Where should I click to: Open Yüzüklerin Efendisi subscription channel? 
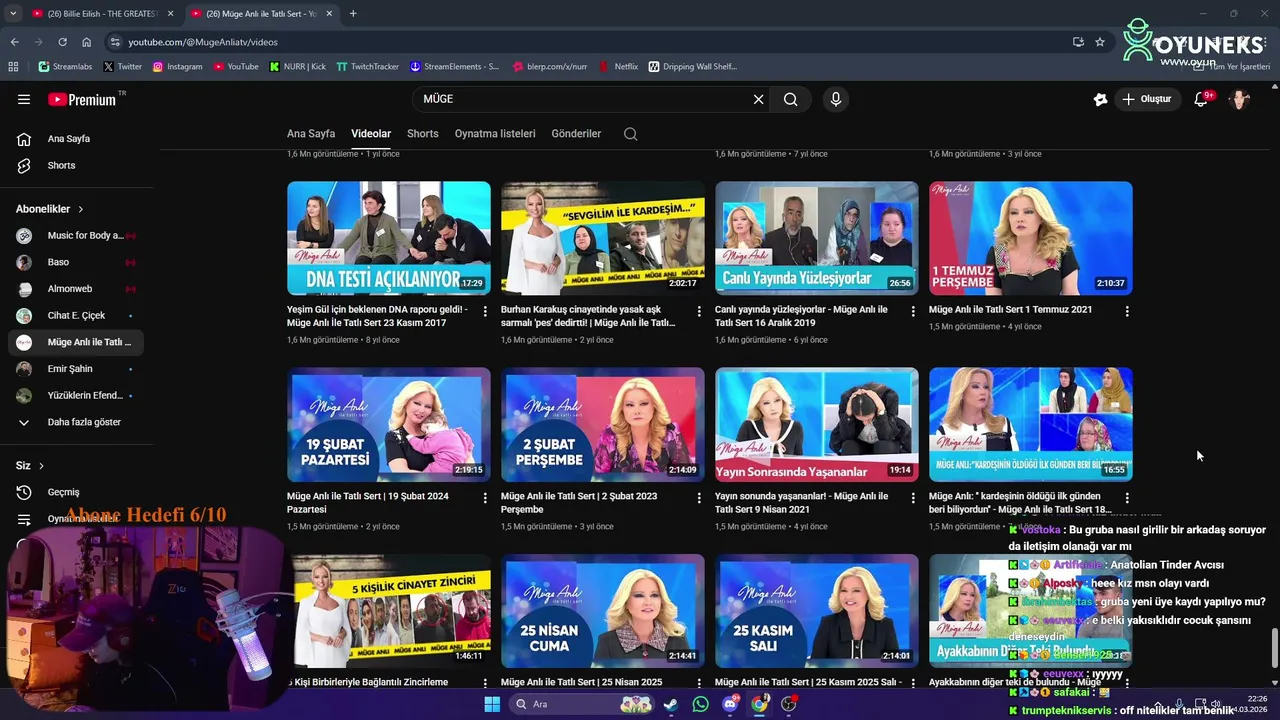(76, 396)
